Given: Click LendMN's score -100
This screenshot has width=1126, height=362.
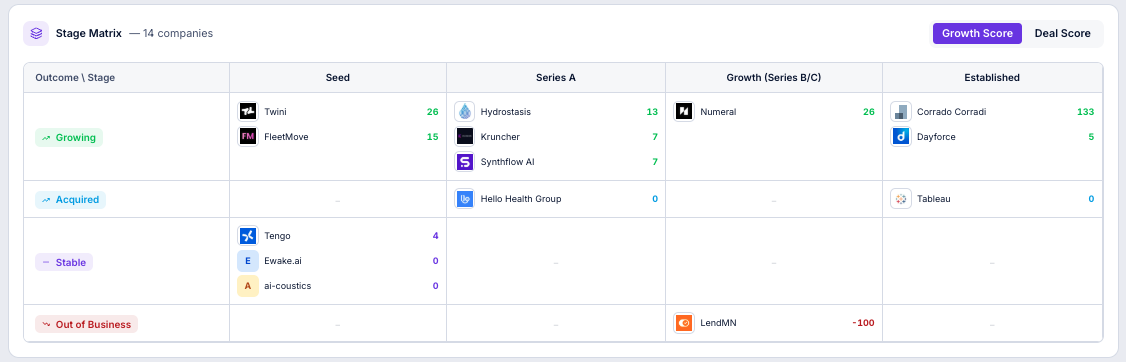Looking at the screenshot, I should pos(863,323).
